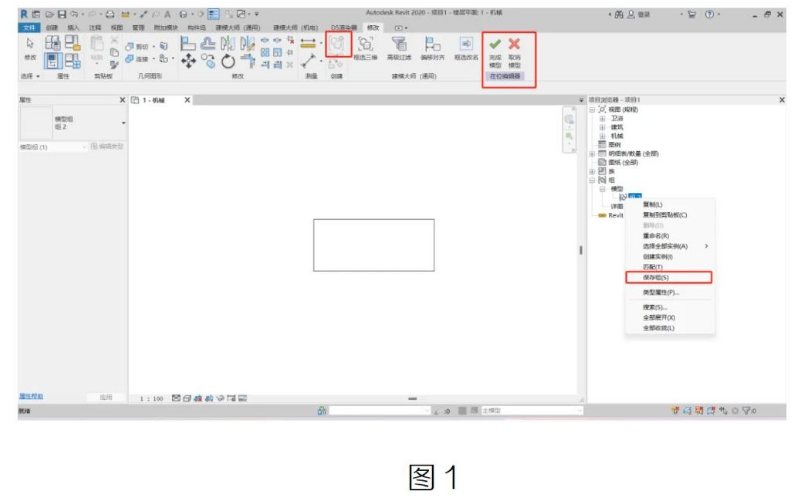The width and height of the screenshot is (807, 501).
Task: Open the 文件 tab
Action: pyautogui.click(x=29, y=27)
